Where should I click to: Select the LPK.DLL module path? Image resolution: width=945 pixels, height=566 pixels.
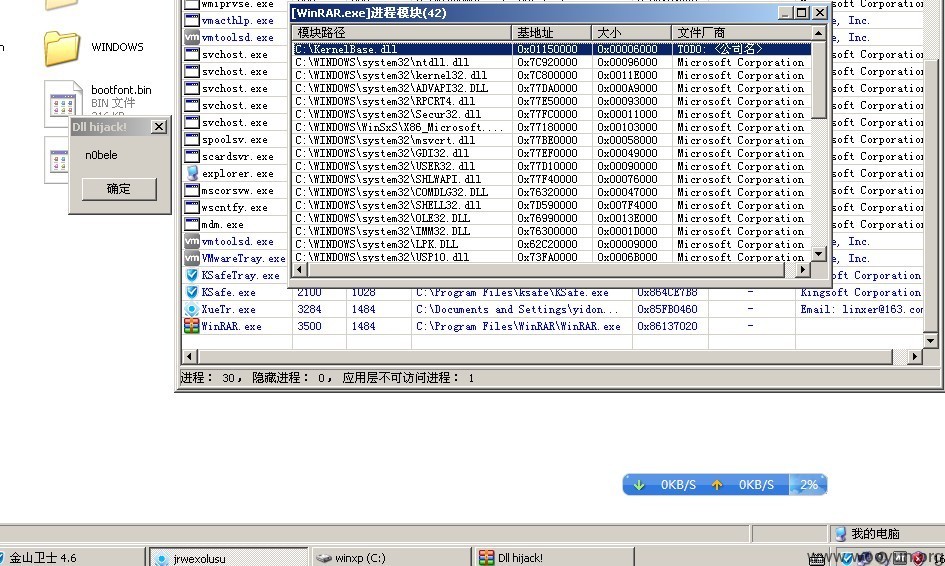pyautogui.click(x=377, y=244)
